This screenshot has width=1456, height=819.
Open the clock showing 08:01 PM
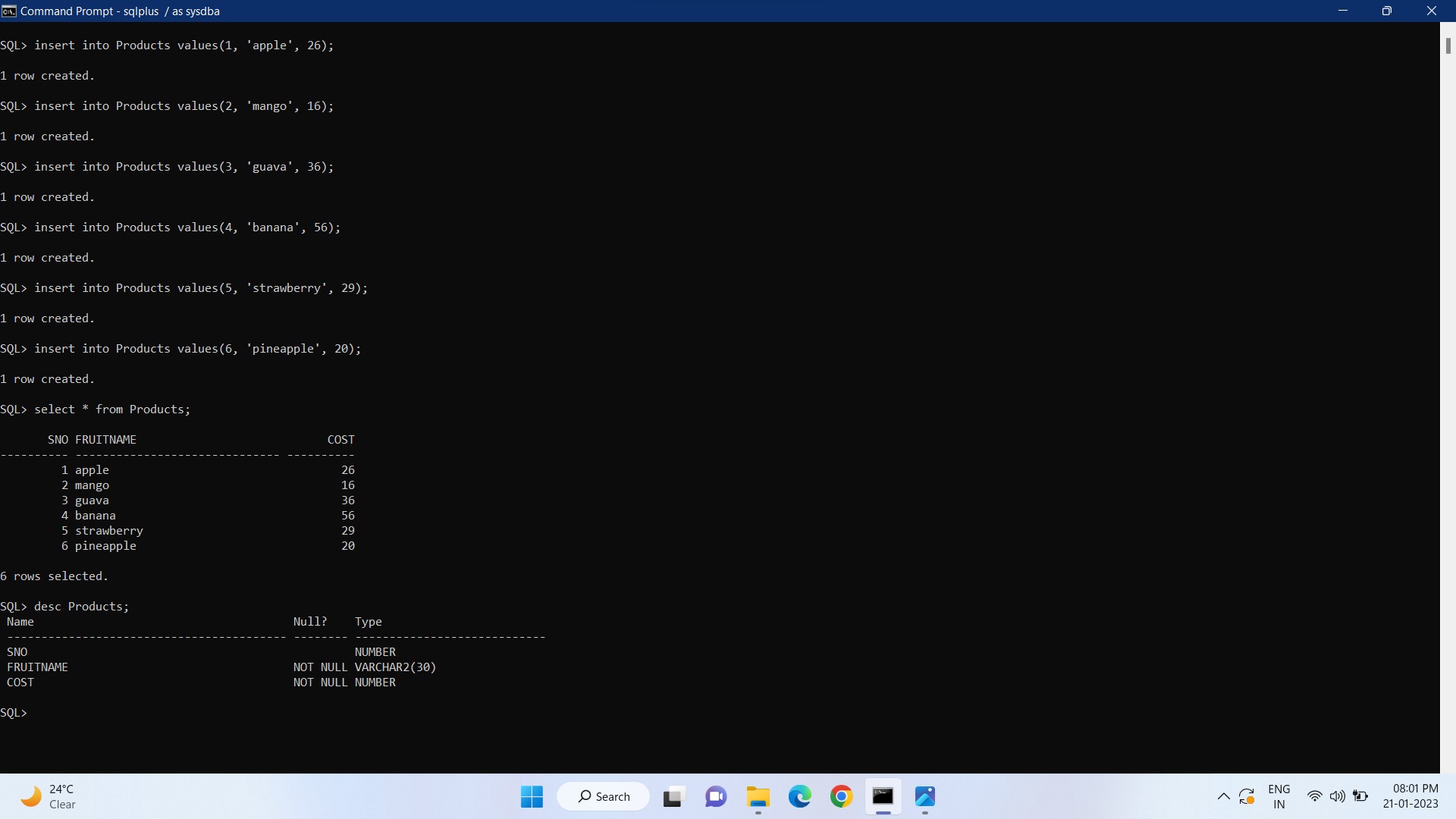click(1410, 796)
